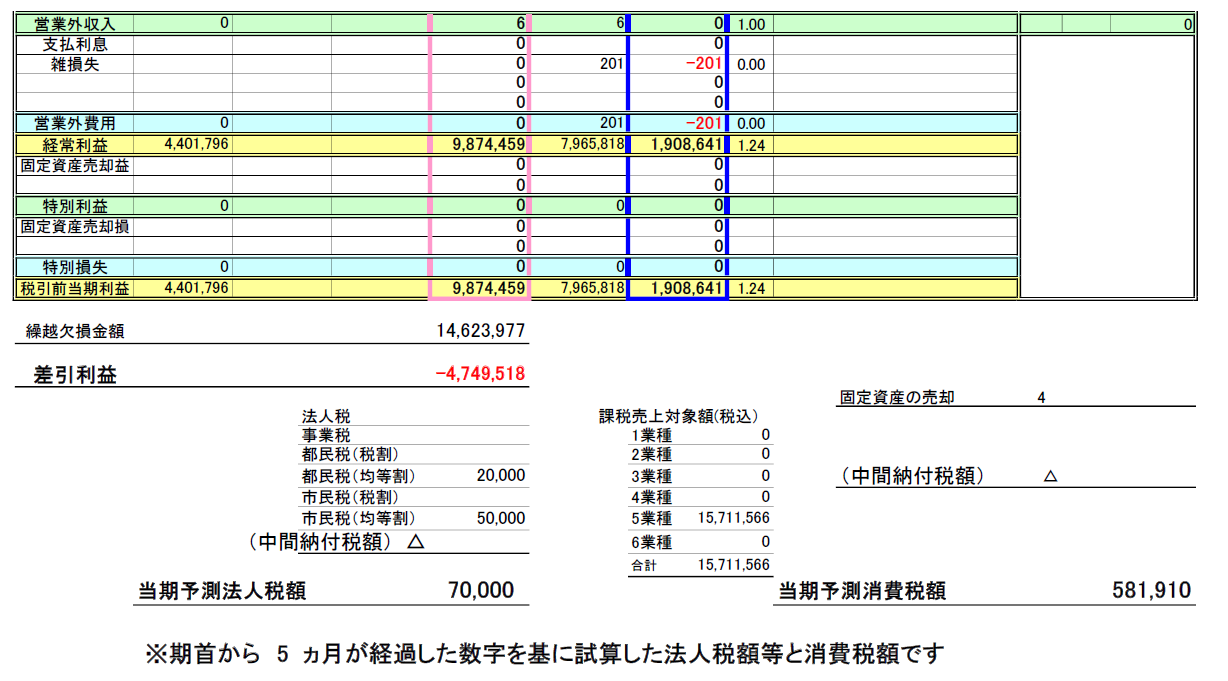Click the 合計 taxable sales total
The image size is (1228, 681).
(733, 565)
